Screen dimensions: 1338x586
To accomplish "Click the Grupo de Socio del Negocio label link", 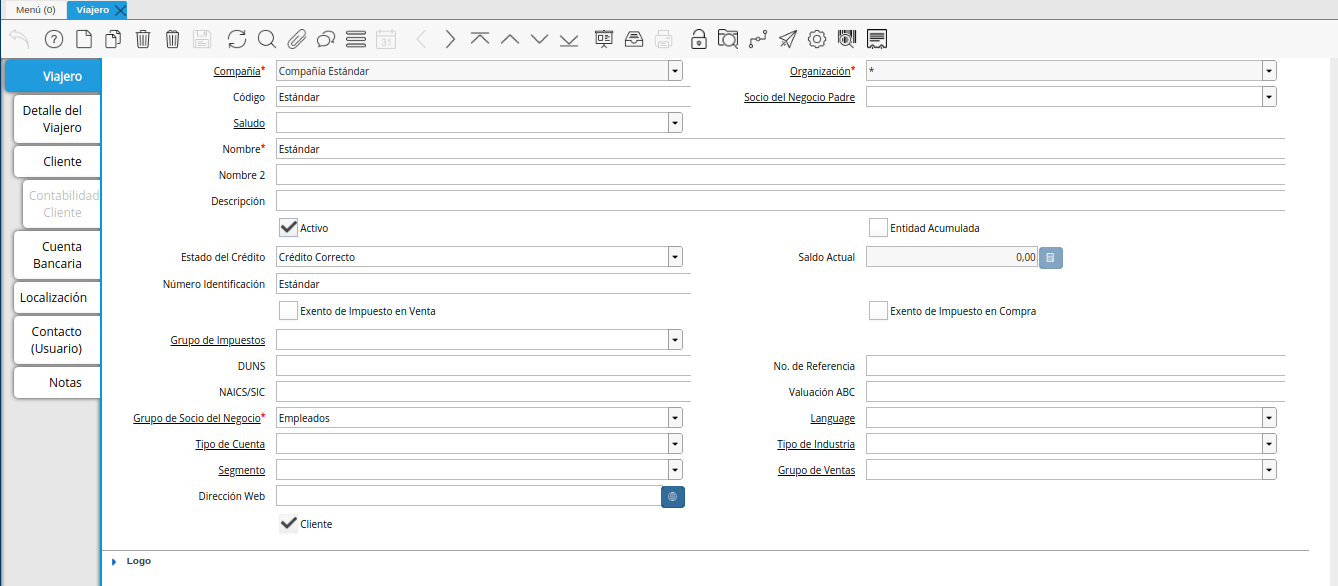I will coord(197,418).
